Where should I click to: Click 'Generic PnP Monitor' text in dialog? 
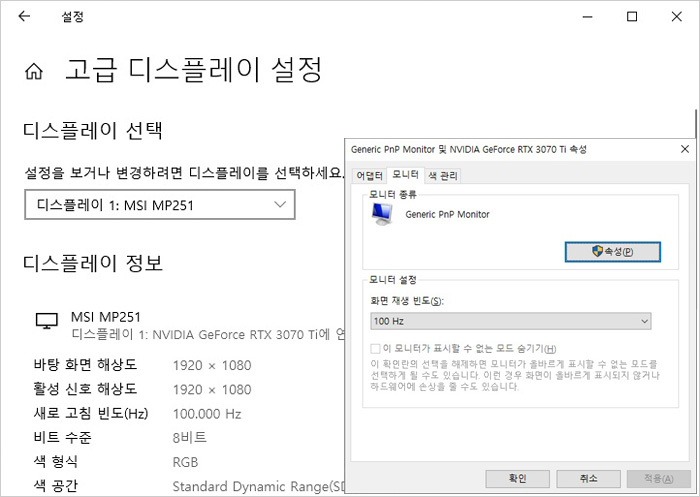447,214
